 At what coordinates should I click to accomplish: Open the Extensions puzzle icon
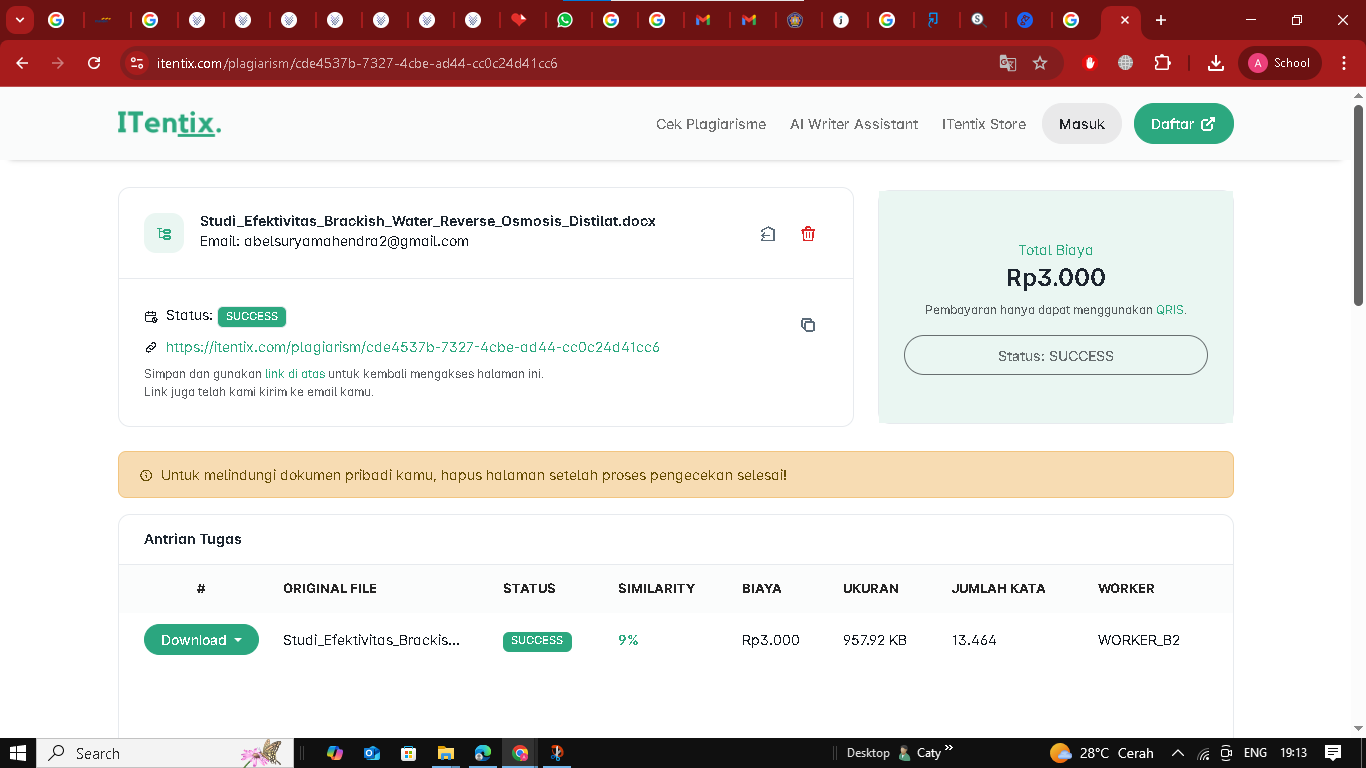click(1162, 63)
